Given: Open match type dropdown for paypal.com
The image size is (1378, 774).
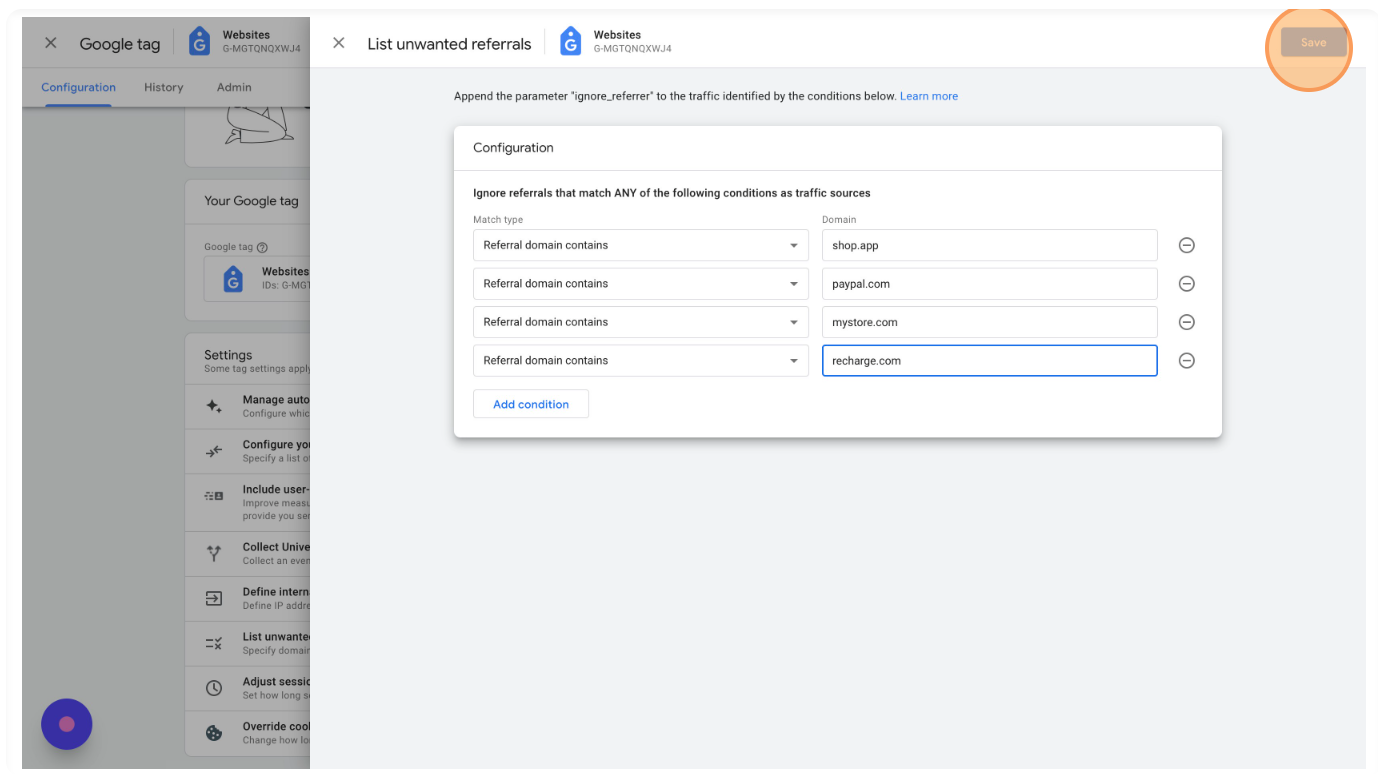Looking at the screenshot, I should point(640,284).
